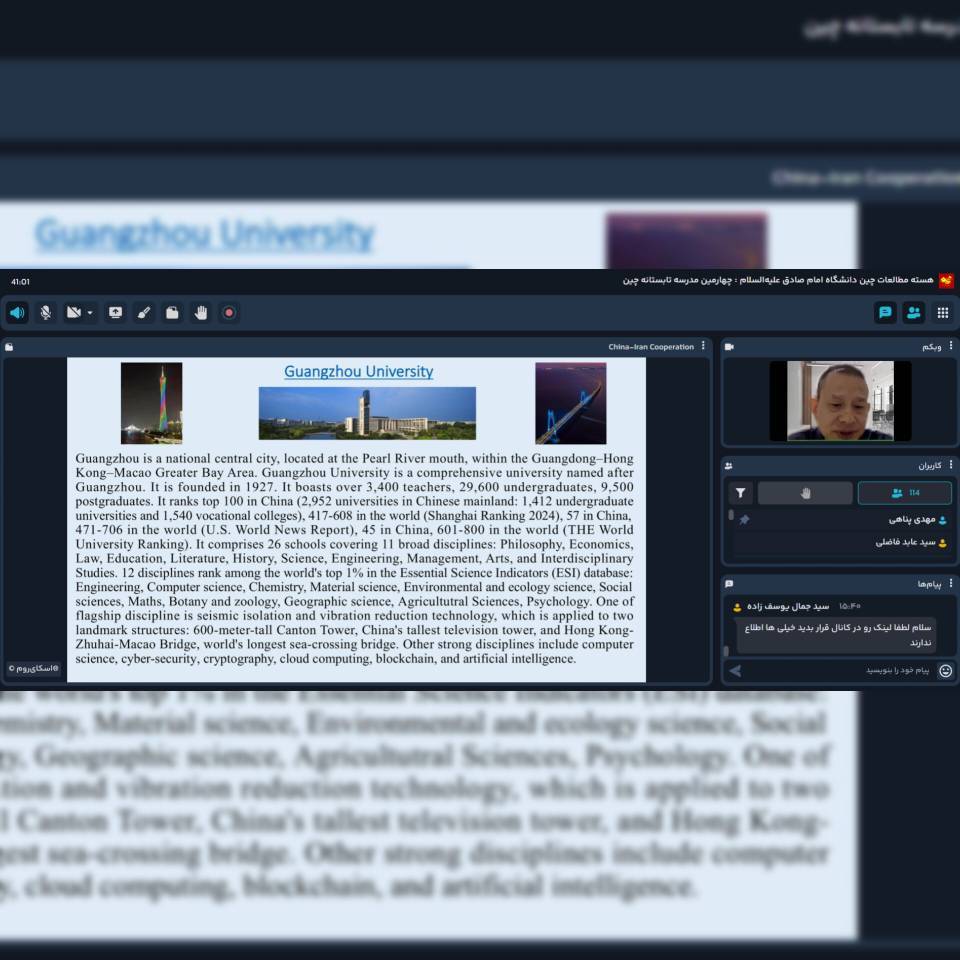
Task: Open the emoji picker
Action: [945, 671]
